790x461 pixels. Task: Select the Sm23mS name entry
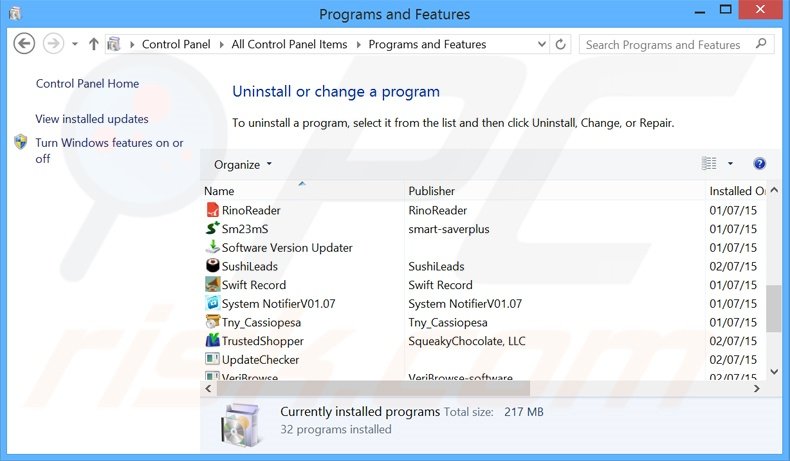click(245, 229)
